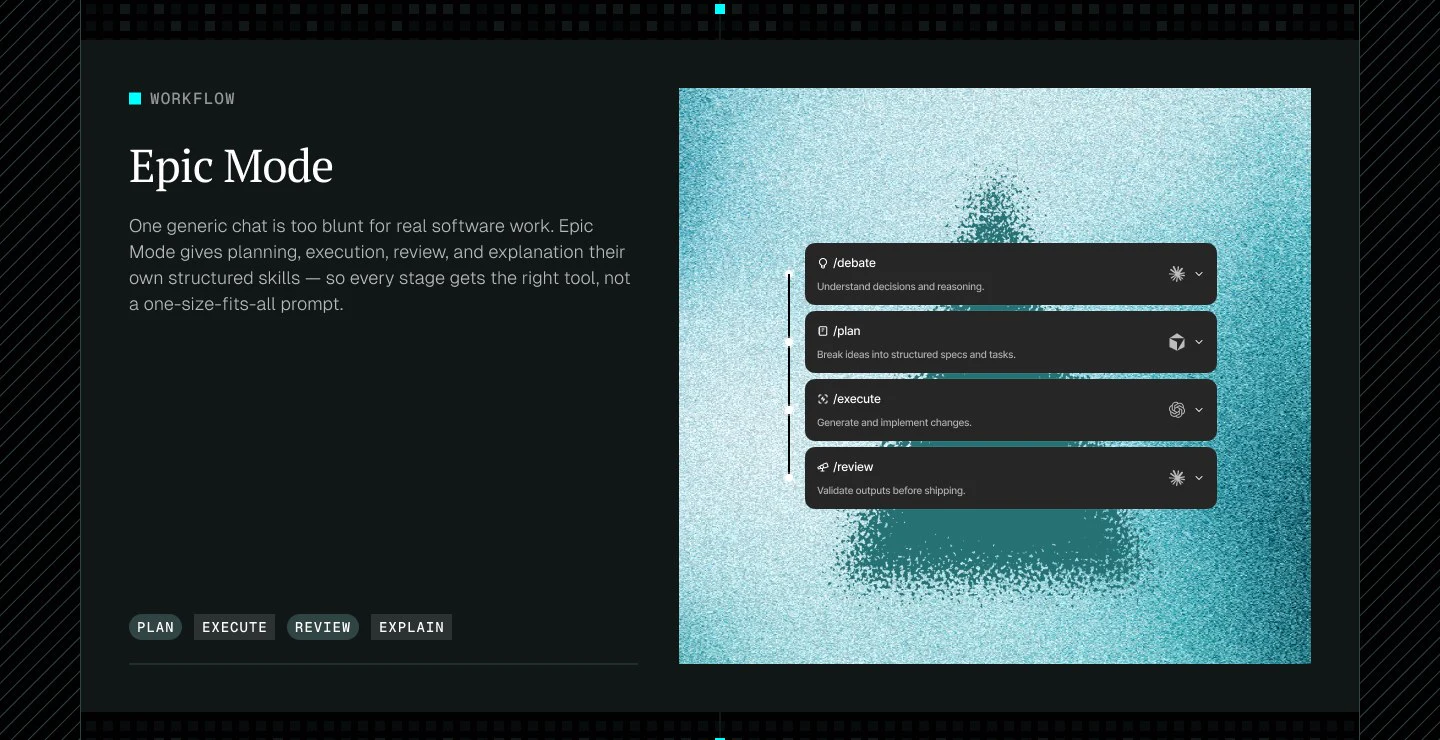Select the EXECUTE tag
The height and width of the screenshot is (740, 1440).
234,627
